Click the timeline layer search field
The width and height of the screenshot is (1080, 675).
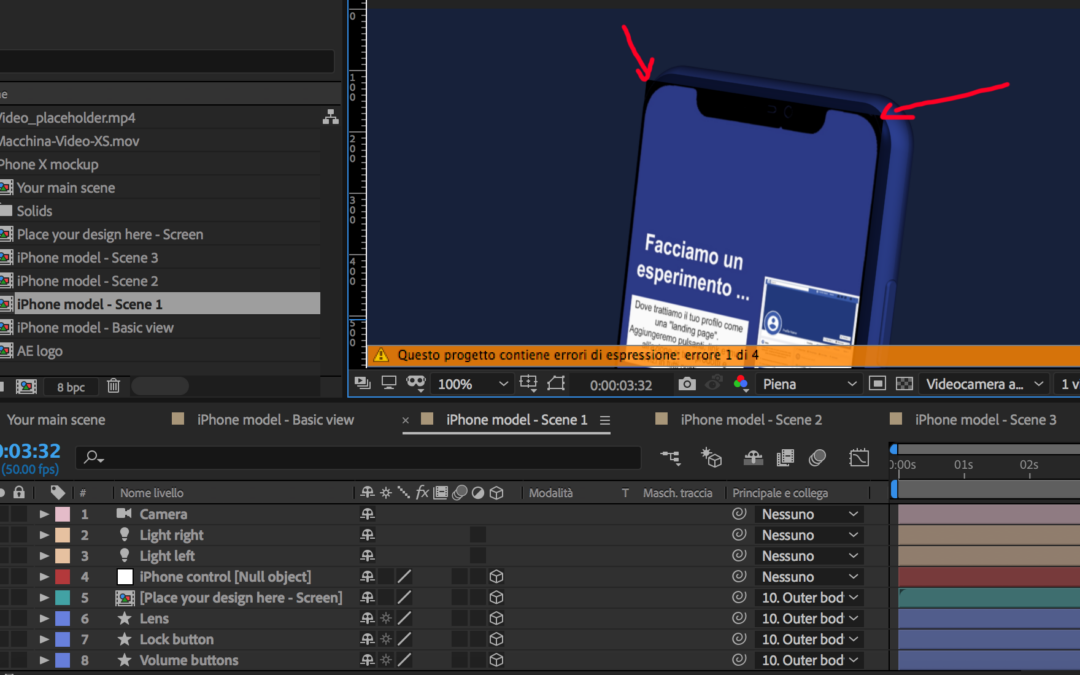(x=358, y=457)
